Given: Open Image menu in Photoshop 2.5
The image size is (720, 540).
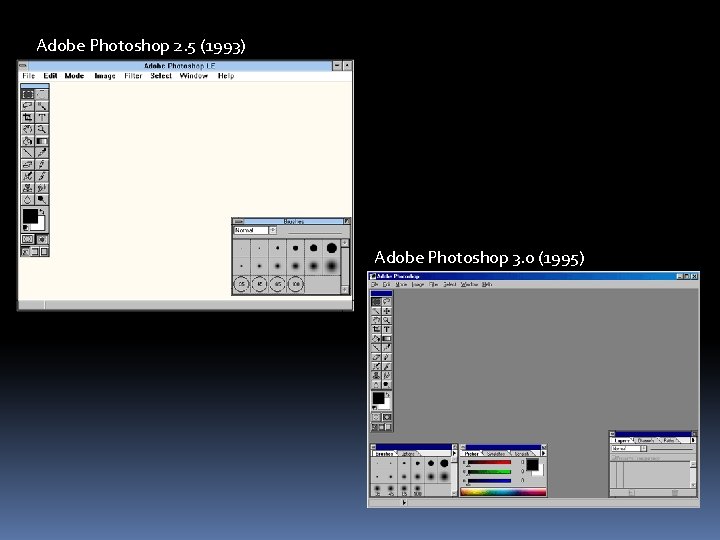Looking at the screenshot, I should [105, 76].
